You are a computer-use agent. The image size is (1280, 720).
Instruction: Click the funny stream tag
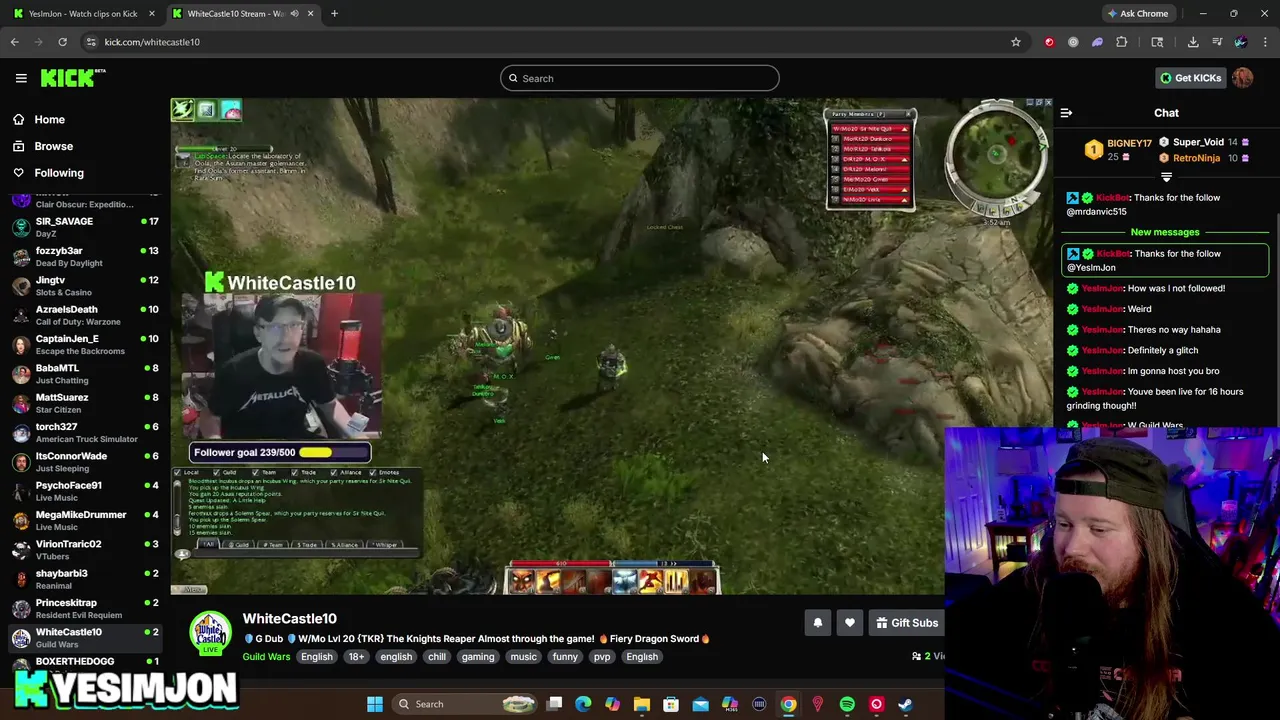click(x=565, y=657)
